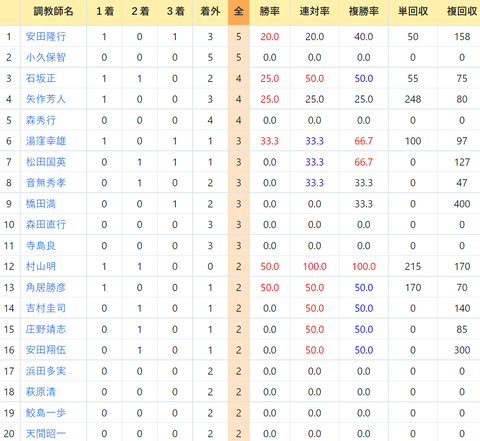Open trainer 吉村圭司 link
The width and height of the screenshot is (480, 441).
tap(46, 308)
